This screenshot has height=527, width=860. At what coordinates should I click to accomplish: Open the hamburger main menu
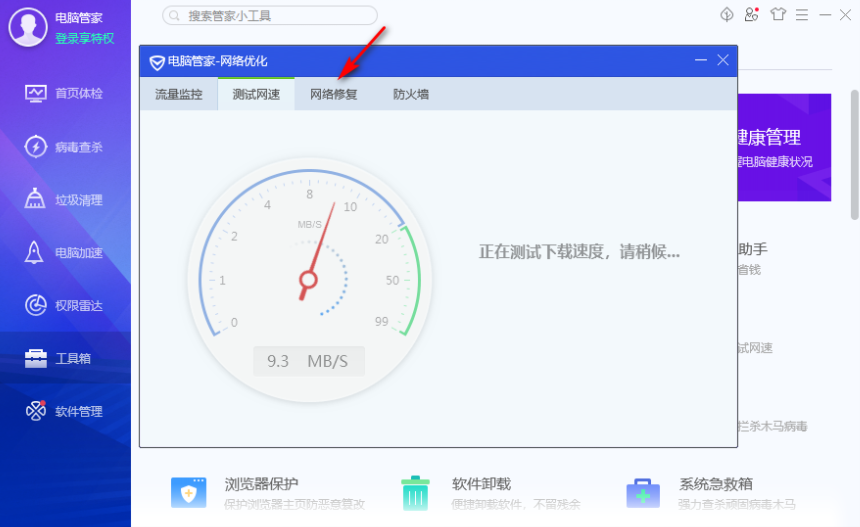tap(803, 15)
